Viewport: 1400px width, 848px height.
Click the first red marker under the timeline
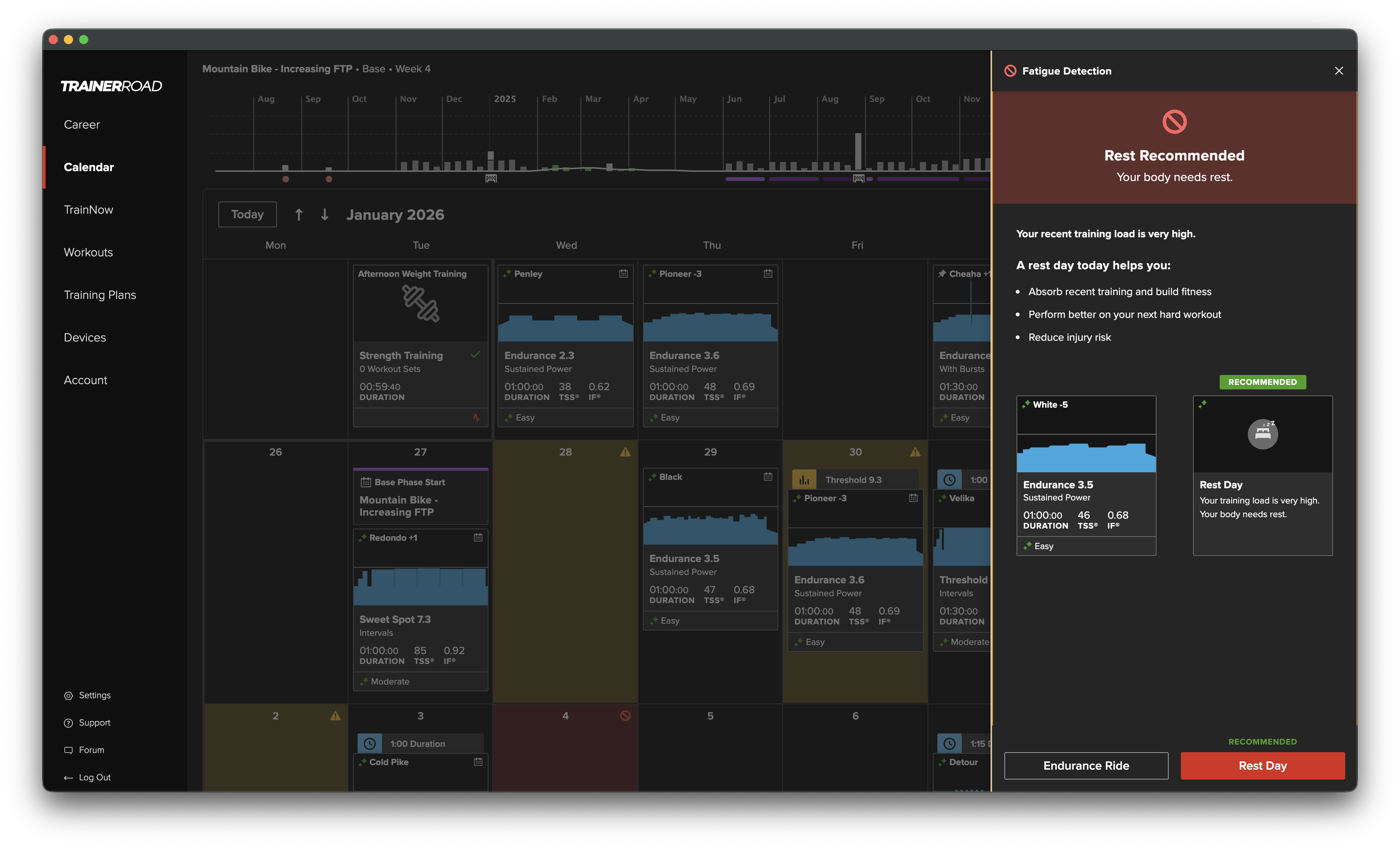click(x=285, y=179)
